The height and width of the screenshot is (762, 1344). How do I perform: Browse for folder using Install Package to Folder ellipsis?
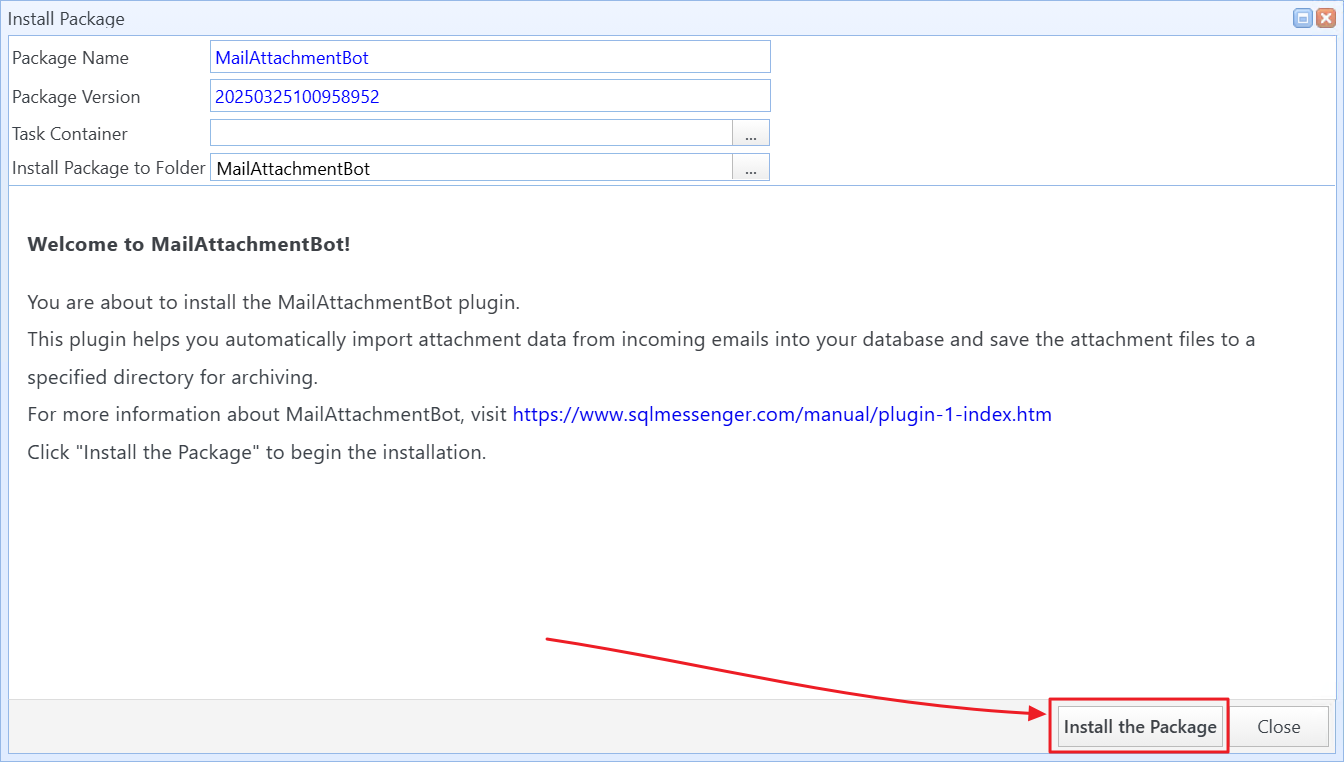point(751,169)
